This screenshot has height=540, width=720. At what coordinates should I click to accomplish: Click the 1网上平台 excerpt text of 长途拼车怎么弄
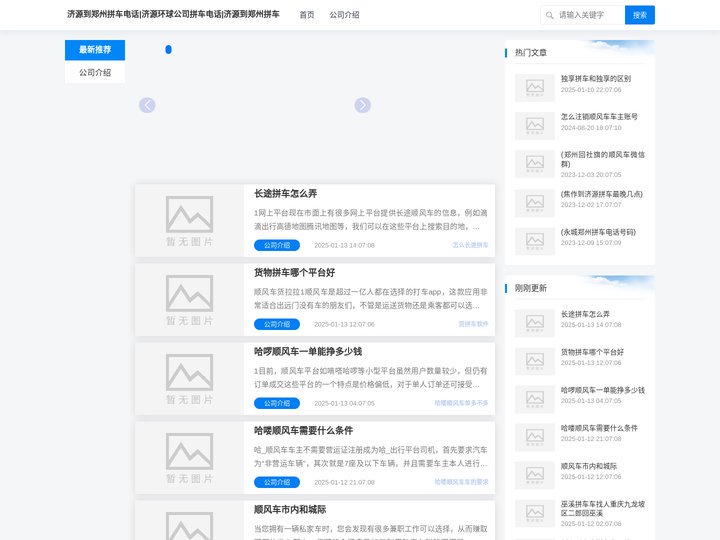(370, 219)
